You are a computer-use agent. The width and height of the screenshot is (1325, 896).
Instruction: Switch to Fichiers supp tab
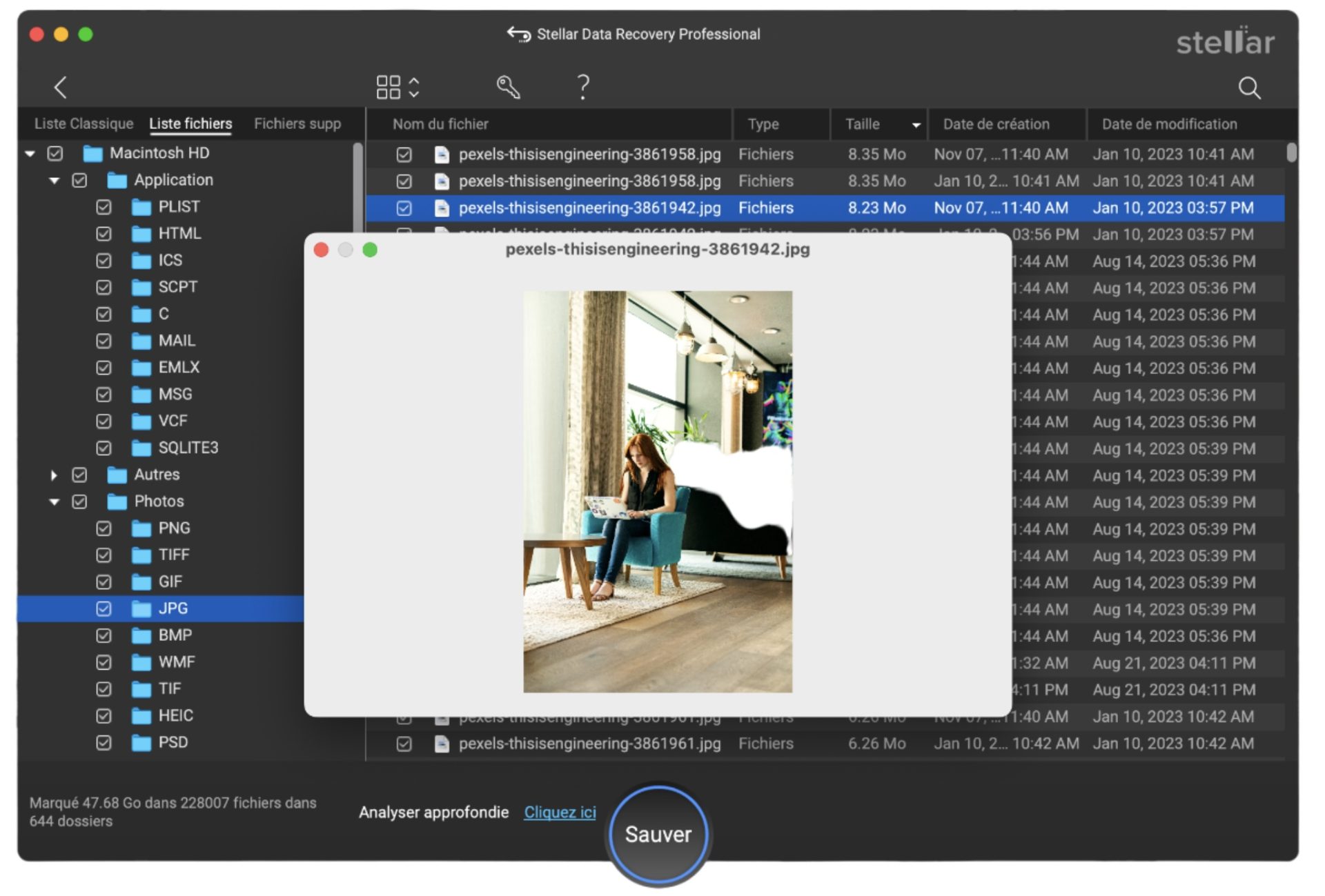click(297, 124)
